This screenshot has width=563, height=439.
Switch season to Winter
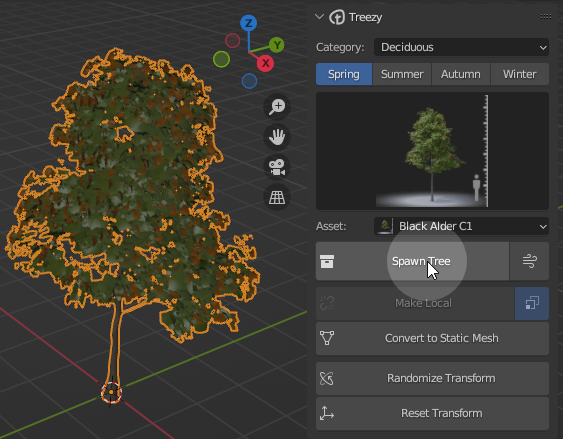tap(520, 74)
